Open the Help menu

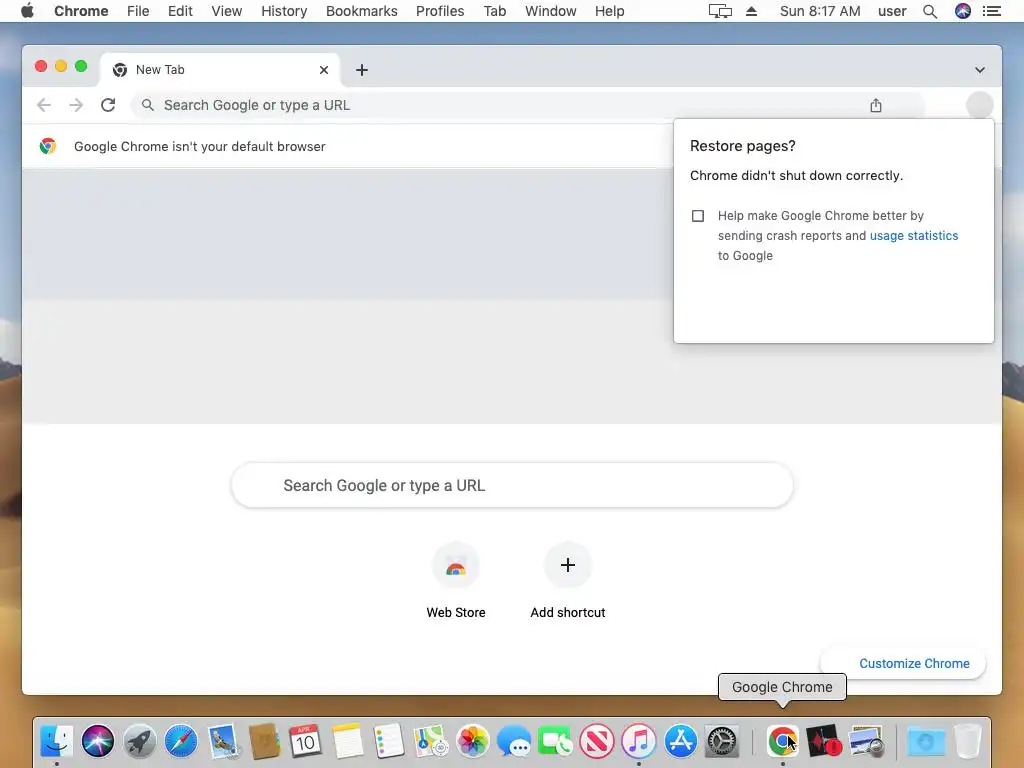pos(609,11)
